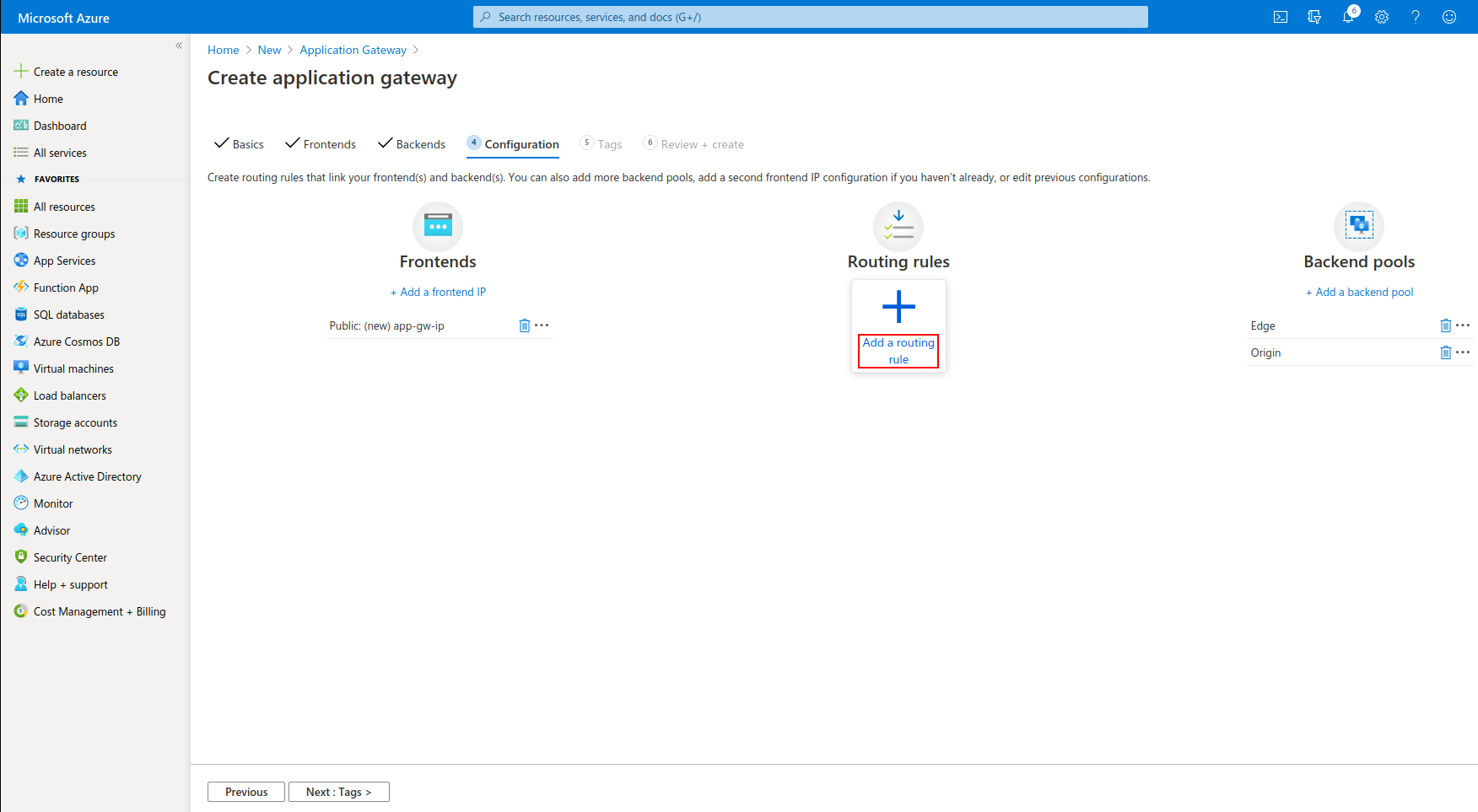Click the Home breadcrumb link

coord(224,50)
